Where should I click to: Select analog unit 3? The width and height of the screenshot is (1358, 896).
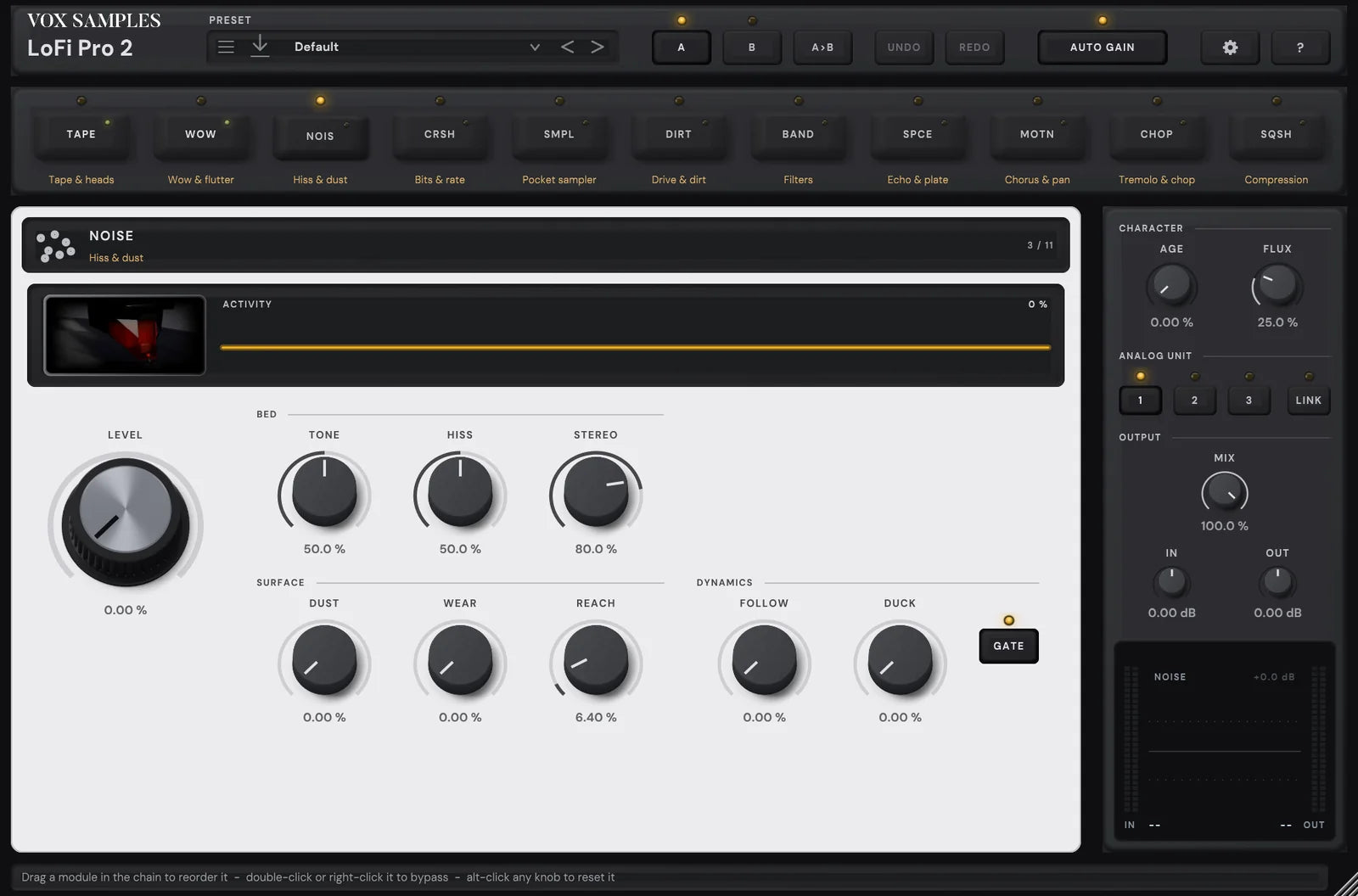(x=1249, y=400)
